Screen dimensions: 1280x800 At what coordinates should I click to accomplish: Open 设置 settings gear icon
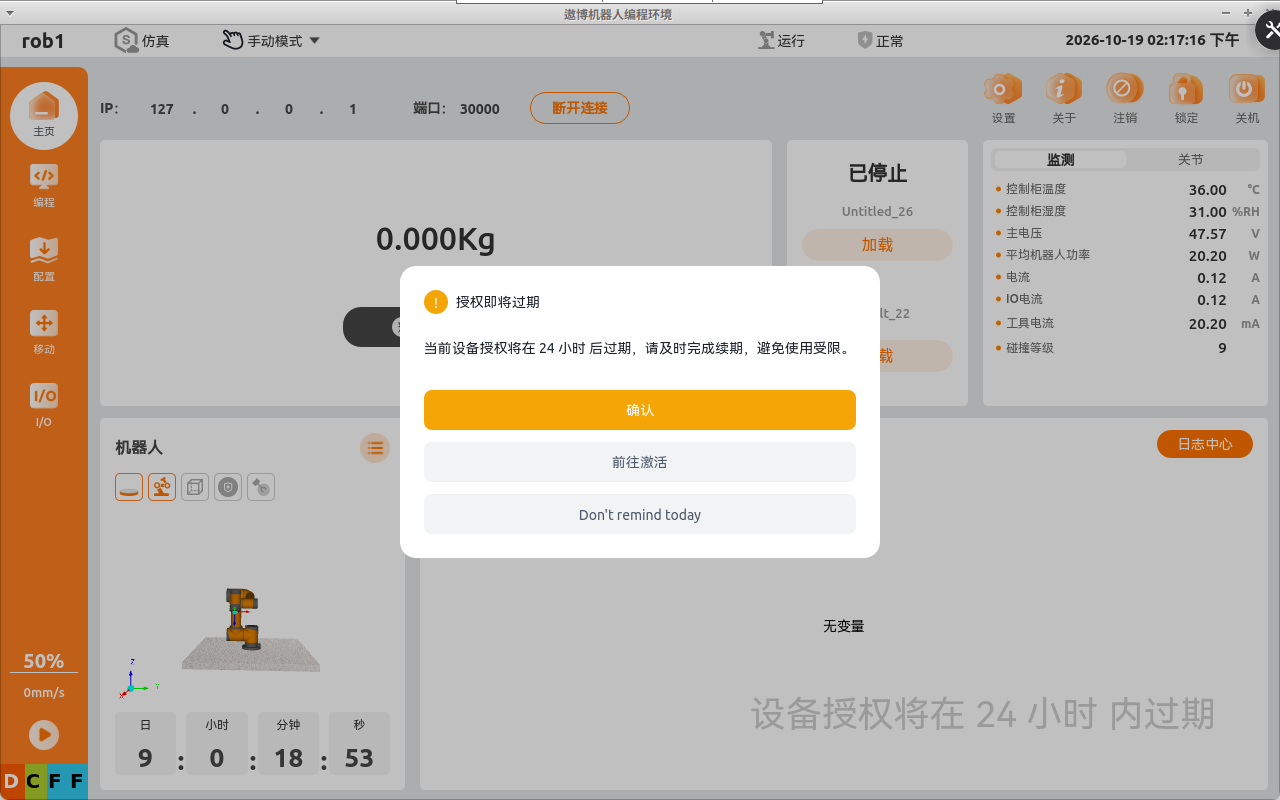point(1003,99)
